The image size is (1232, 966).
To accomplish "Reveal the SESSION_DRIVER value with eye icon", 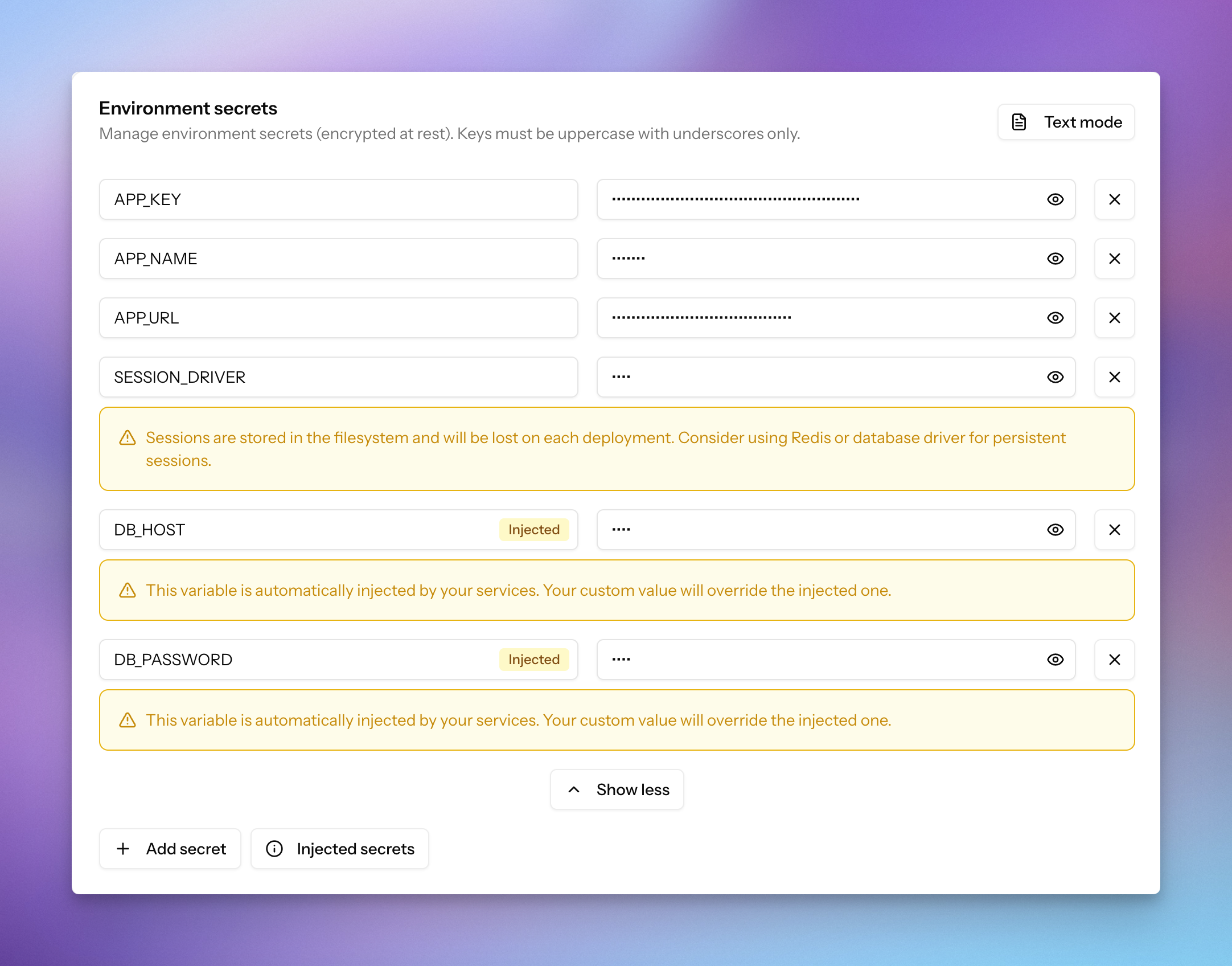I will coord(1055,377).
